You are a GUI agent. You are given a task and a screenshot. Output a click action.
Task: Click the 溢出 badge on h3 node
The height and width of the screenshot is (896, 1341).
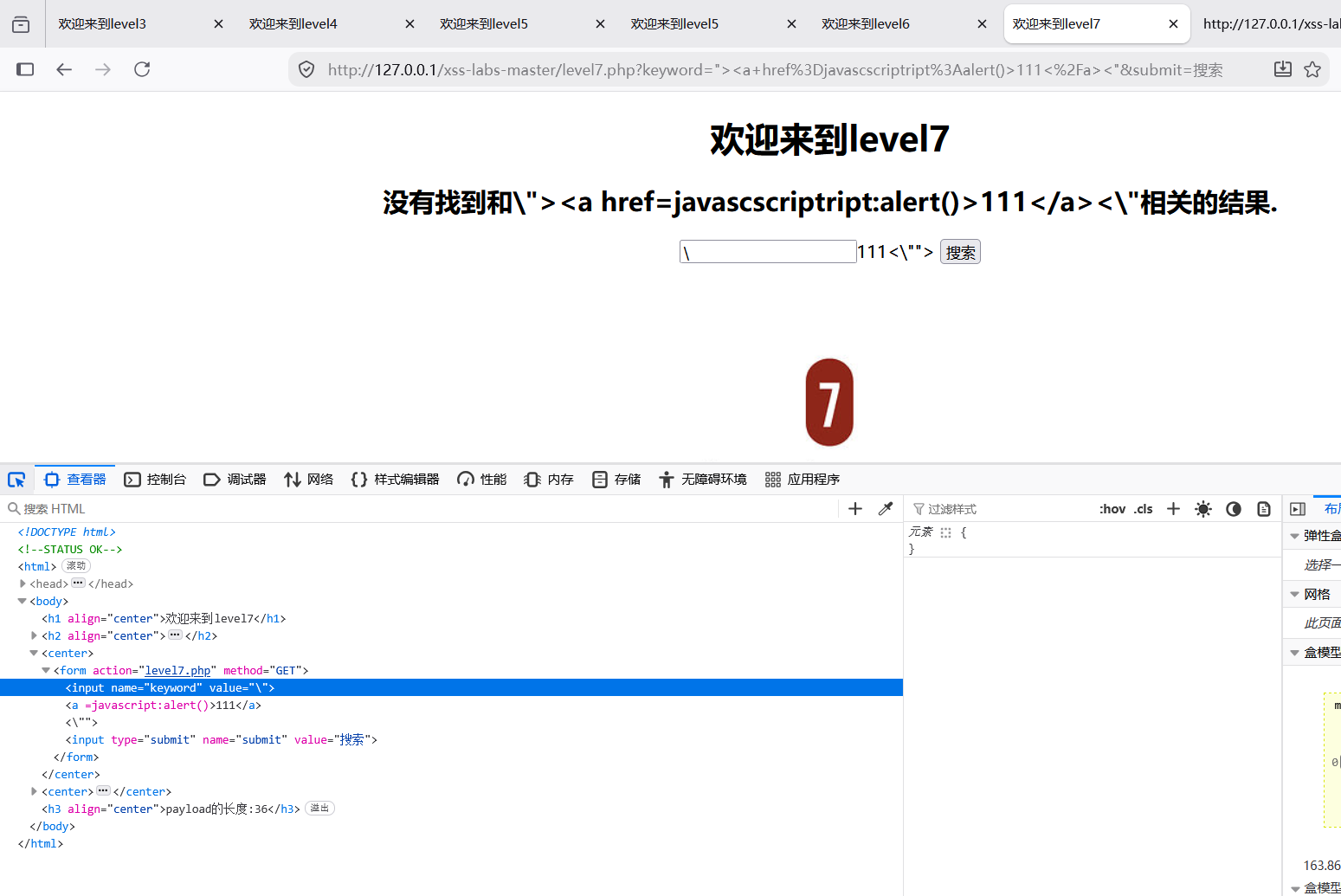[x=319, y=809]
